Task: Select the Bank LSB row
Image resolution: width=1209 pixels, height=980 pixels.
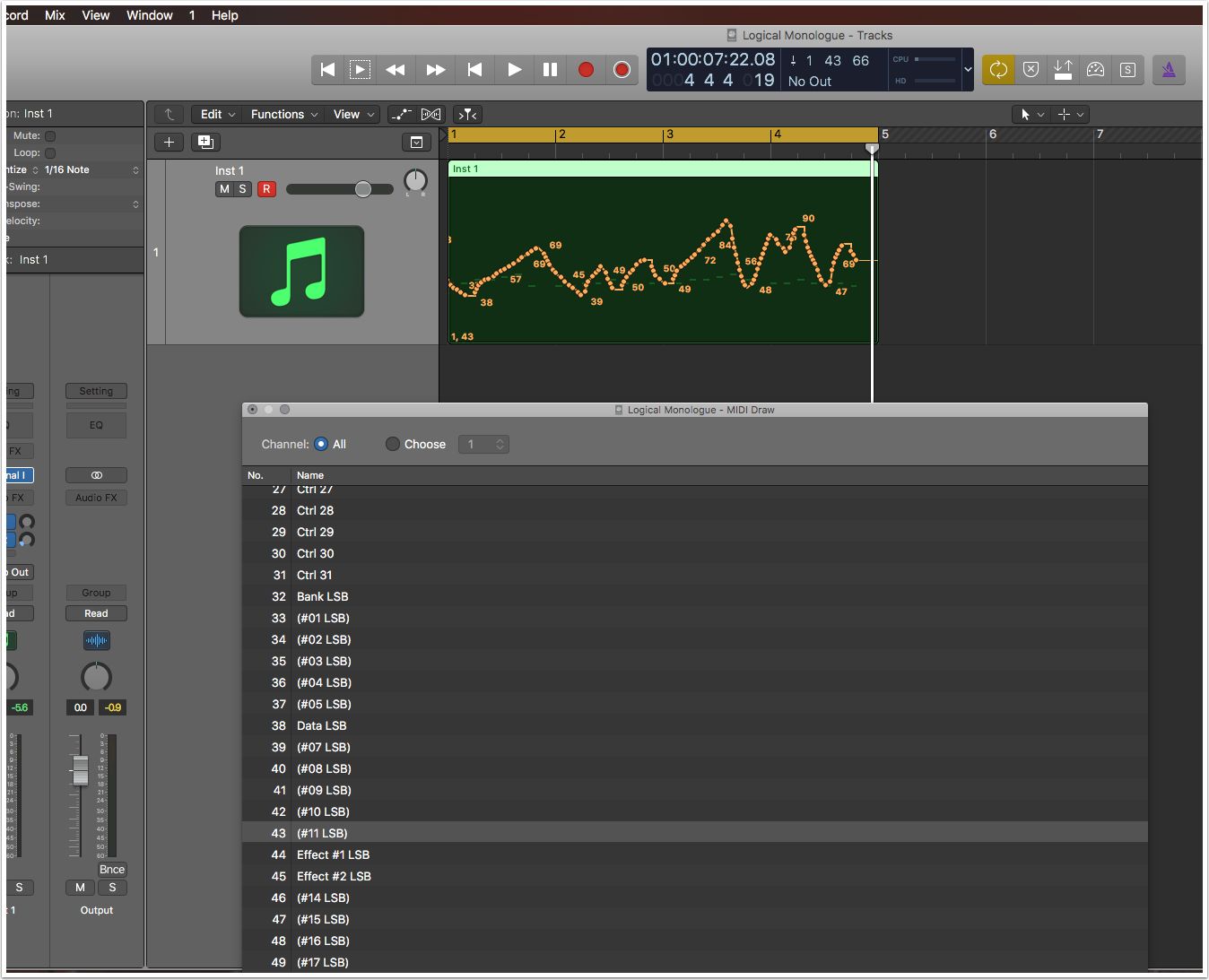Action: 695,596
